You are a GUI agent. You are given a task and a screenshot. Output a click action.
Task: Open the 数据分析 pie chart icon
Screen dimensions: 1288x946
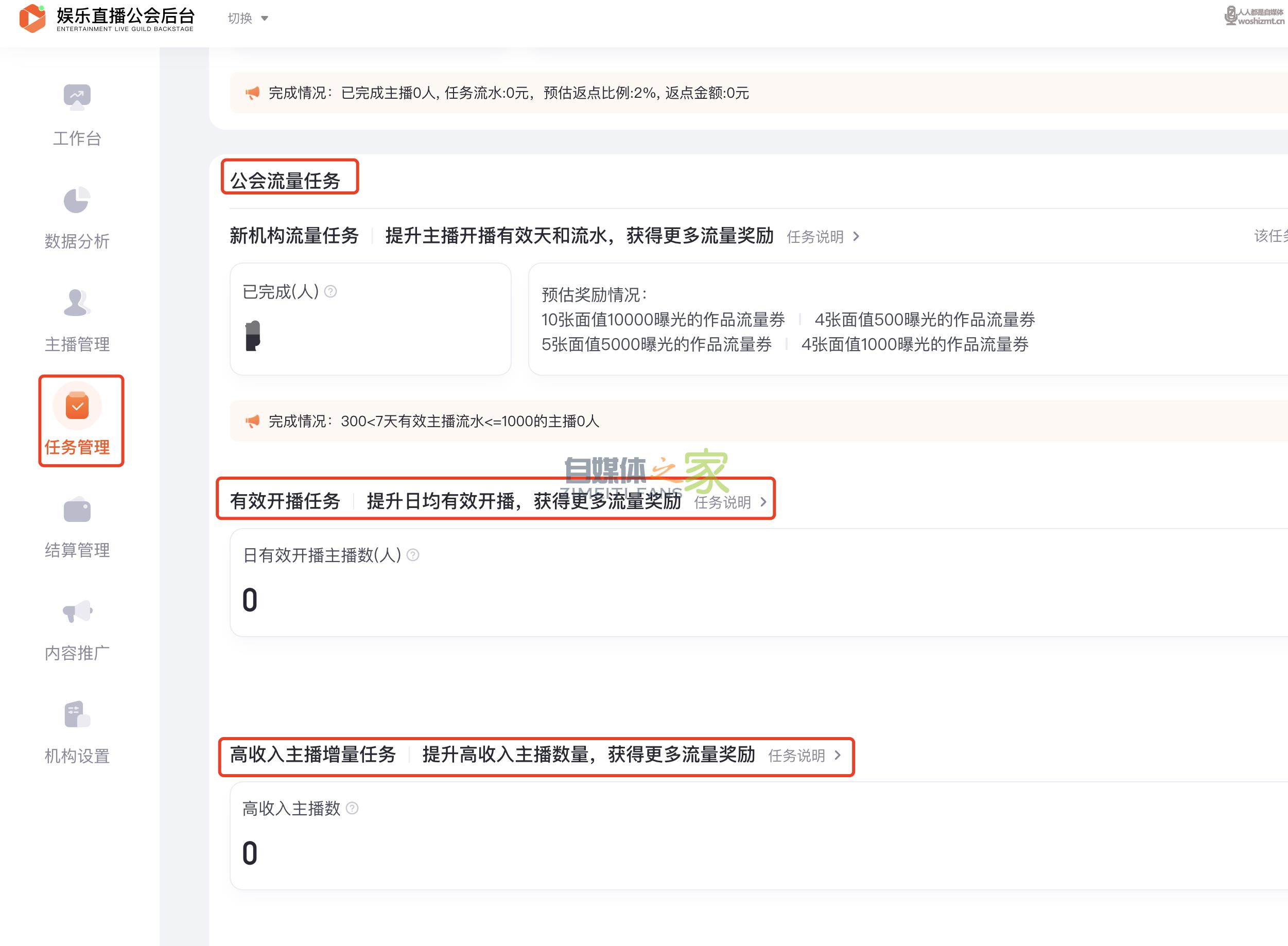77,200
